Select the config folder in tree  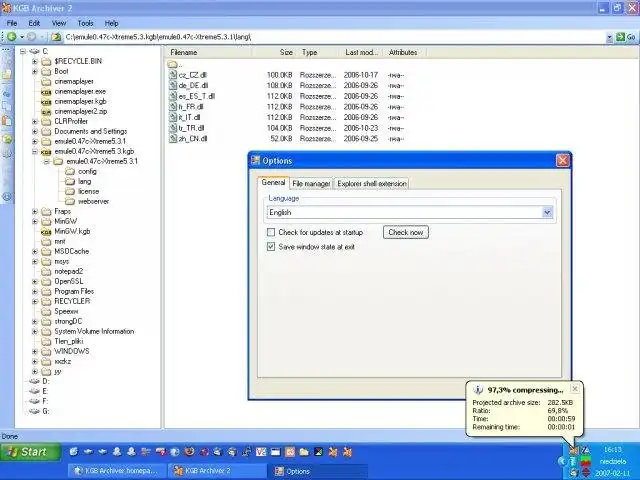87,171
